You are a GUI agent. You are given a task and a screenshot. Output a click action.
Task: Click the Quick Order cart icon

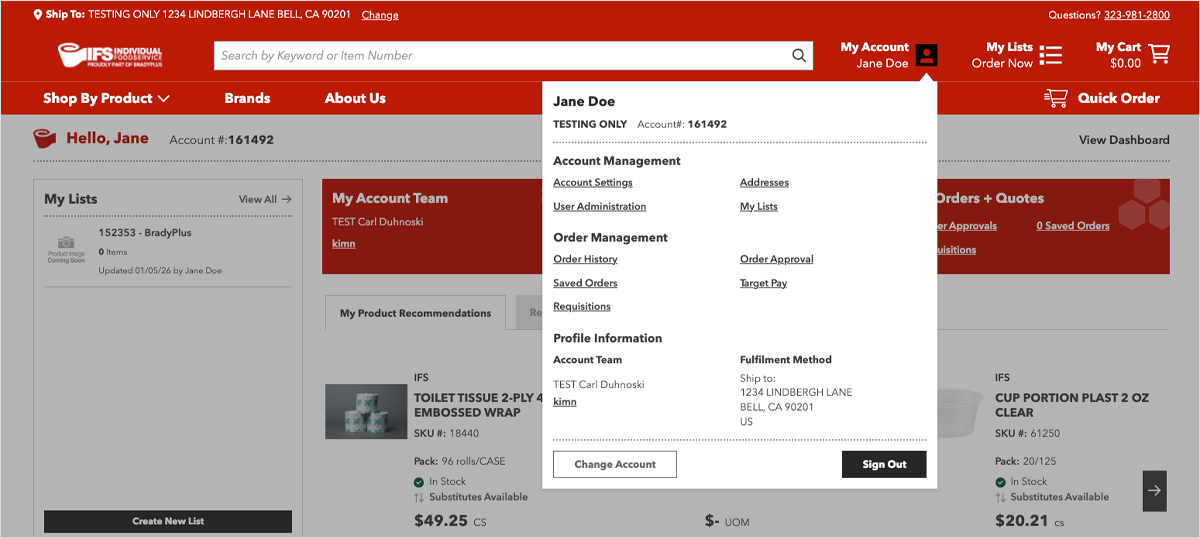[x=1056, y=98]
